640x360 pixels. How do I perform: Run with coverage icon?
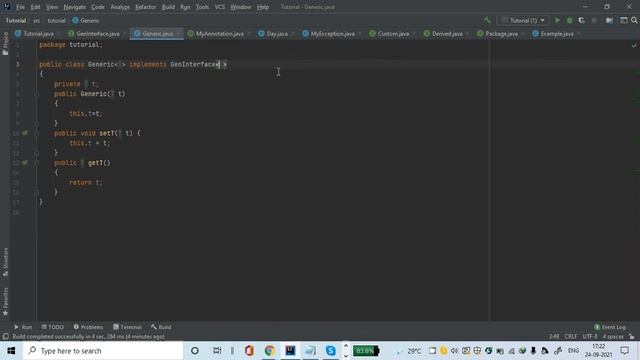click(x=582, y=20)
